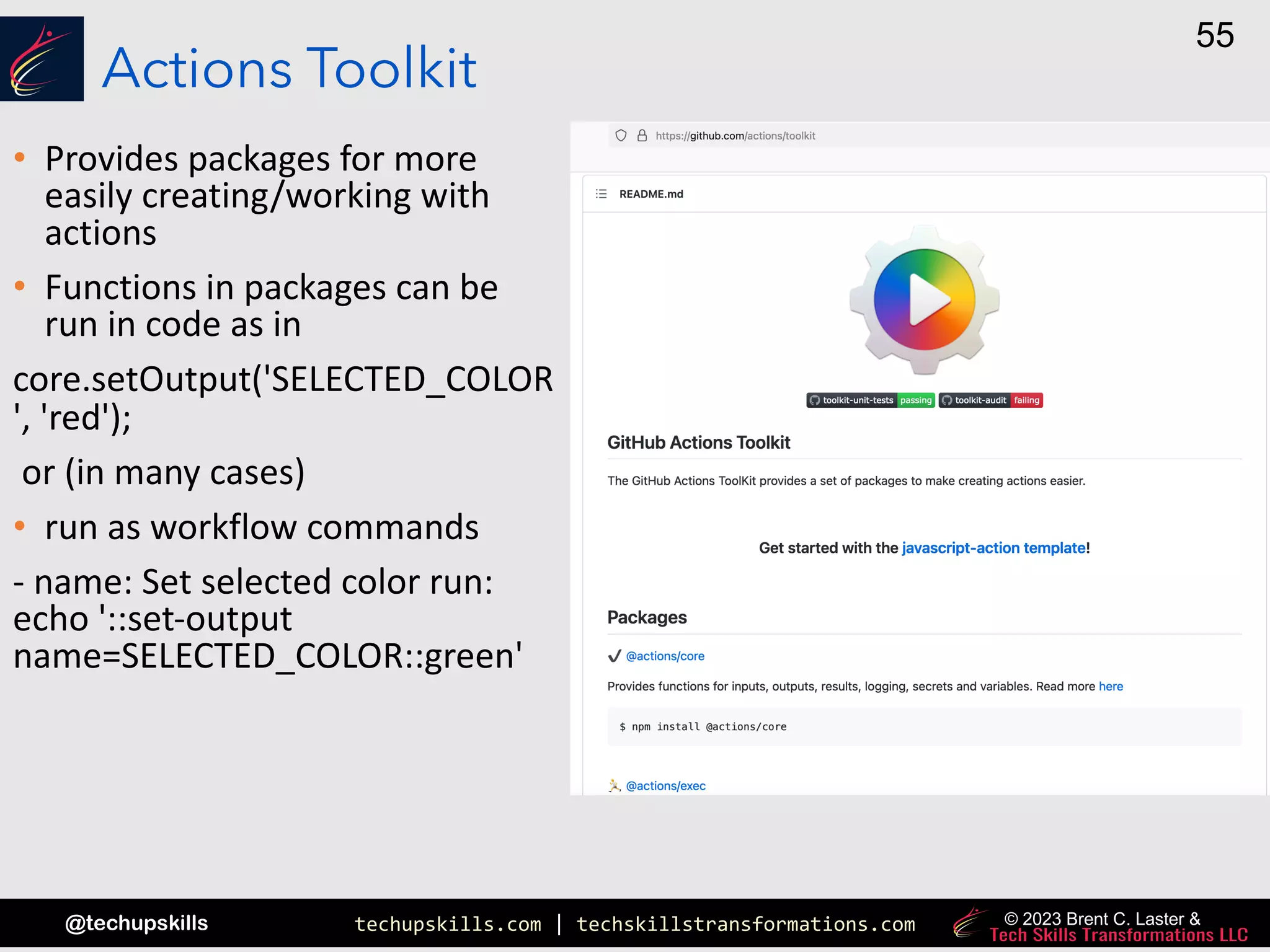The width and height of the screenshot is (1270, 952).
Task: Click the toolkit-audit failing badge
Action: tap(990, 400)
